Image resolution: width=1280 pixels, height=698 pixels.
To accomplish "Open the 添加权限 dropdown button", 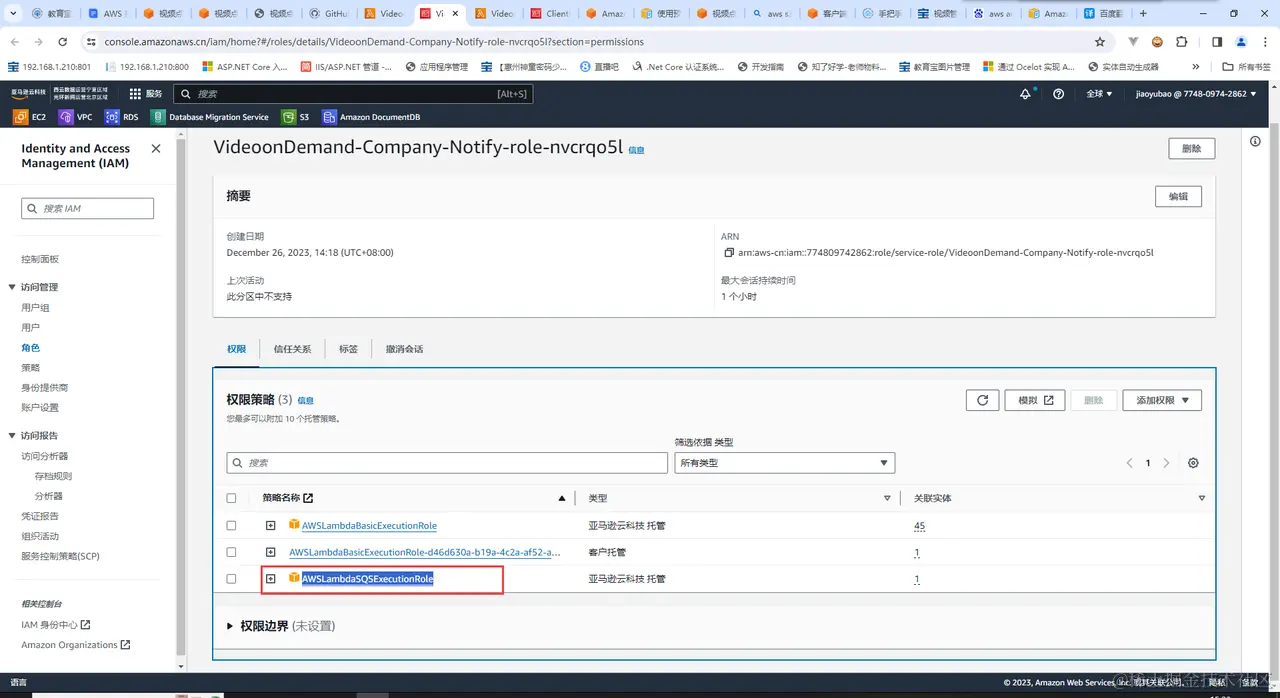I will coord(1162,400).
